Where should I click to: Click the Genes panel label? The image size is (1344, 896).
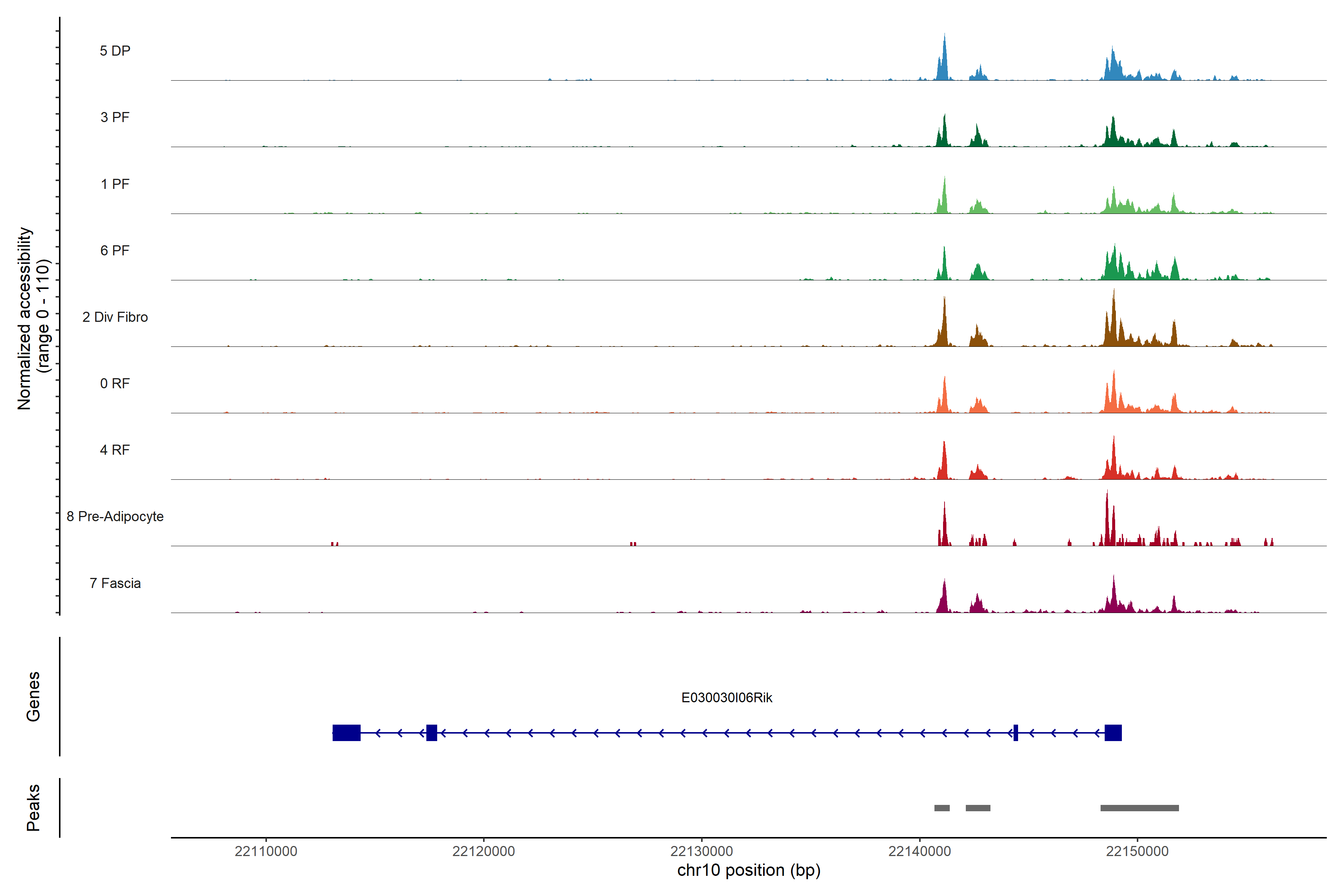33,697
